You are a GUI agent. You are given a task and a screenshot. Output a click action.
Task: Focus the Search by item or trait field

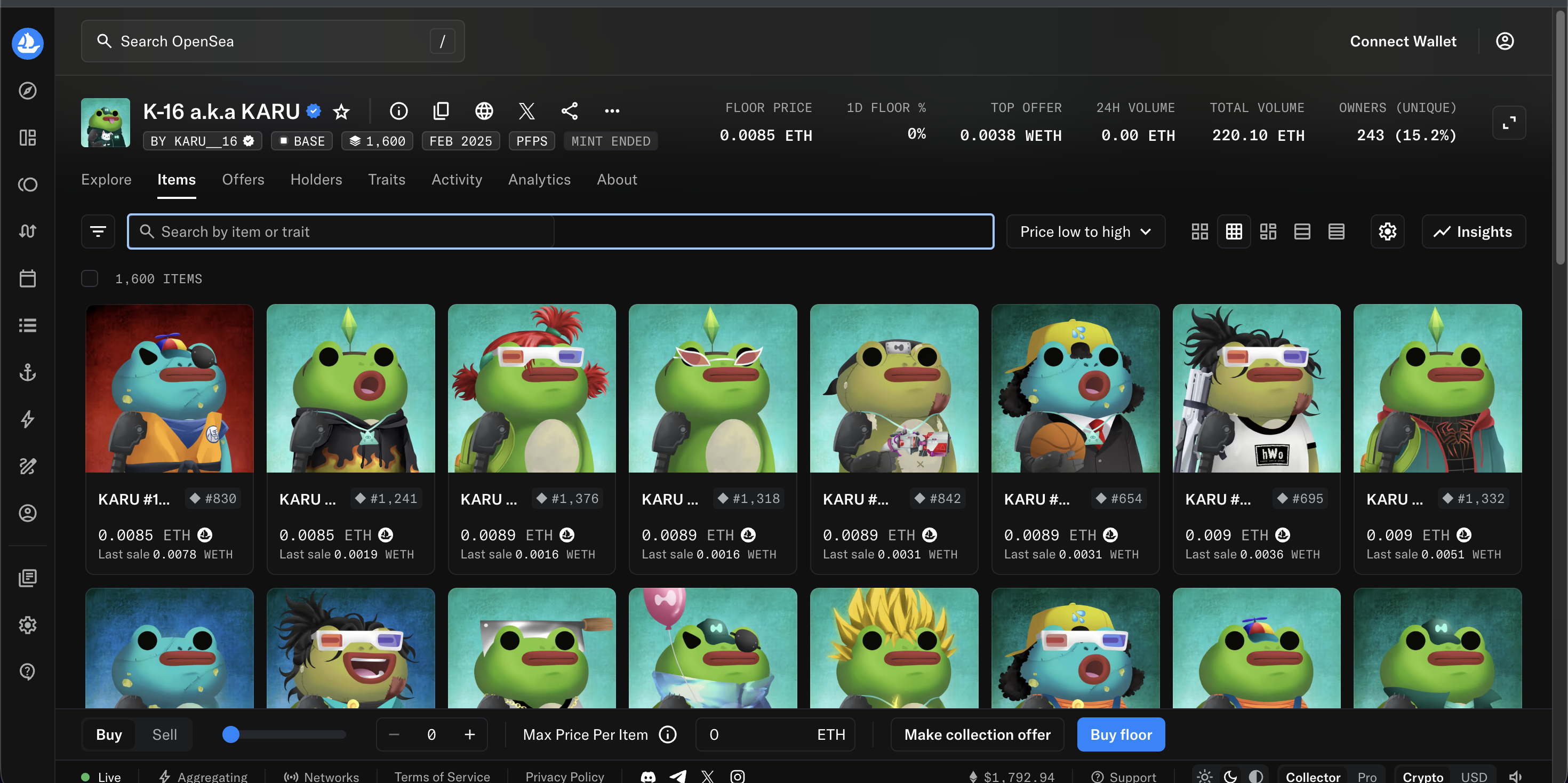560,231
